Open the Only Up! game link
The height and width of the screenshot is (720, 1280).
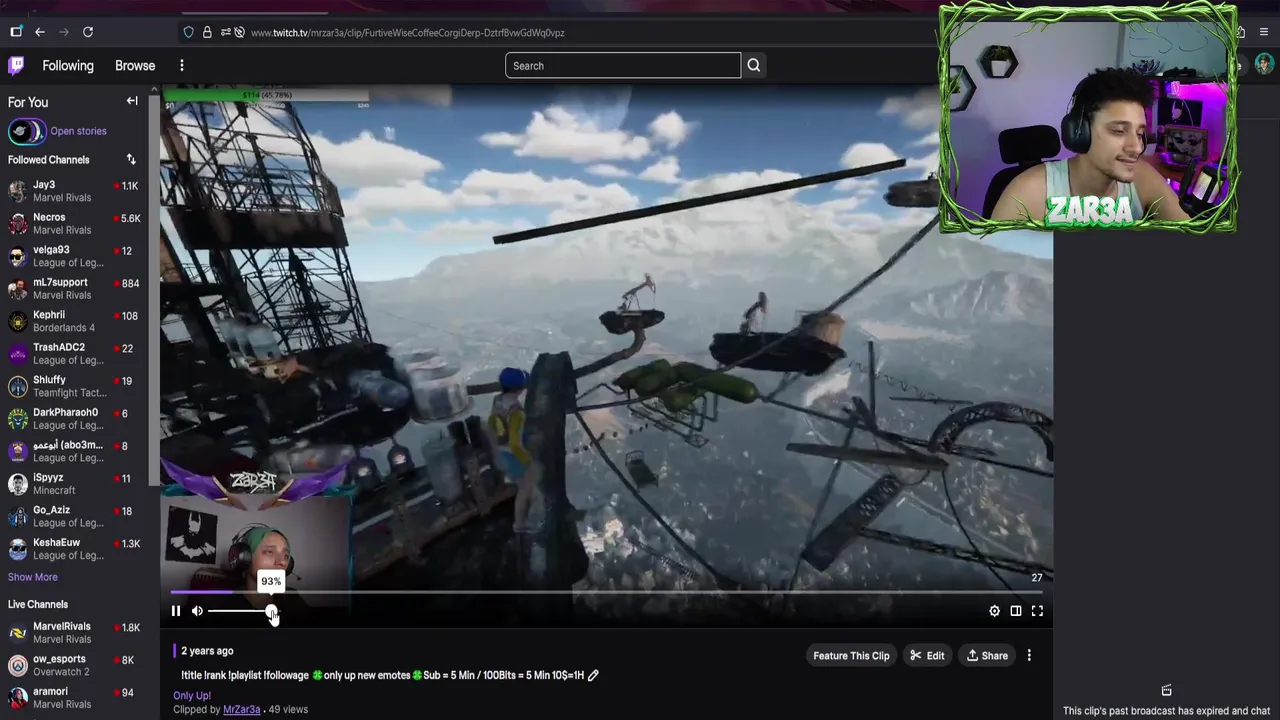(192, 695)
